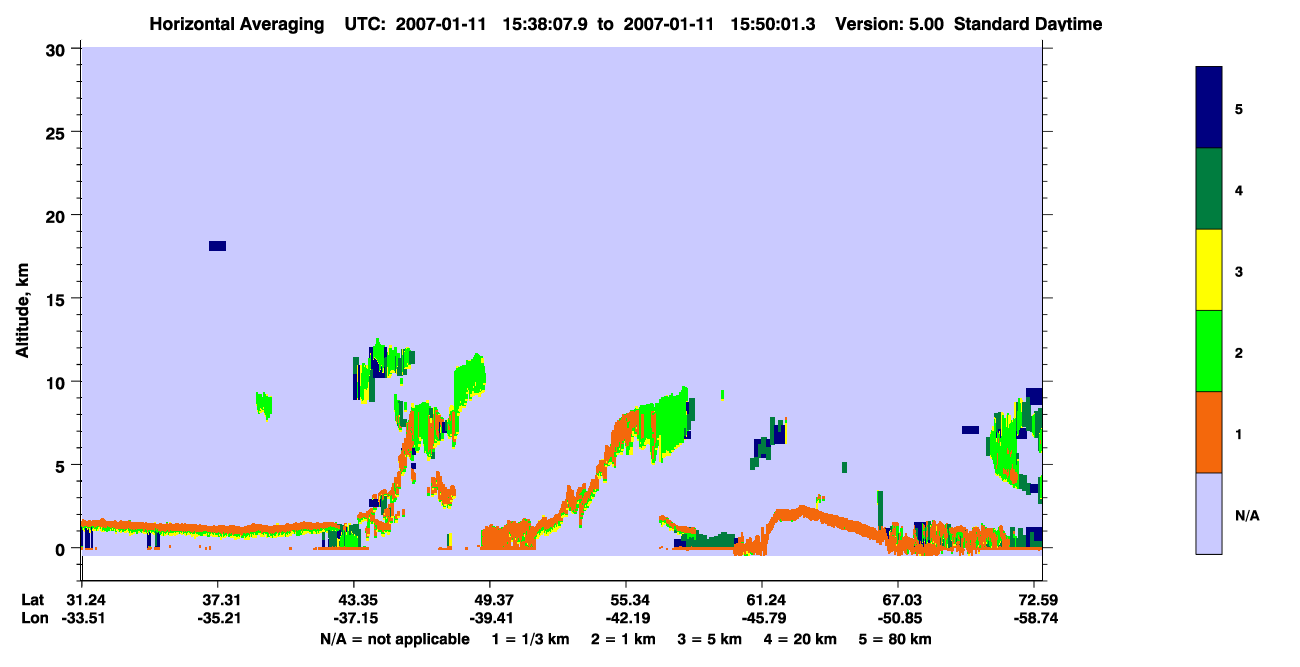Click the small green cloud patch near latitude 39

(264, 403)
